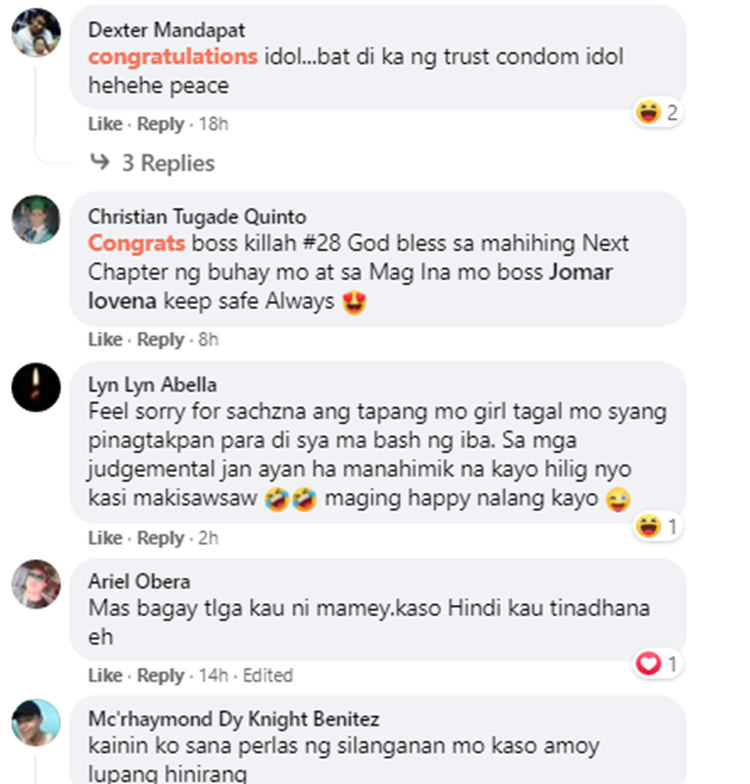The image size is (750, 784).
Task: Click Lyn Lyn Abella's candle avatar
Action: [36, 387]
